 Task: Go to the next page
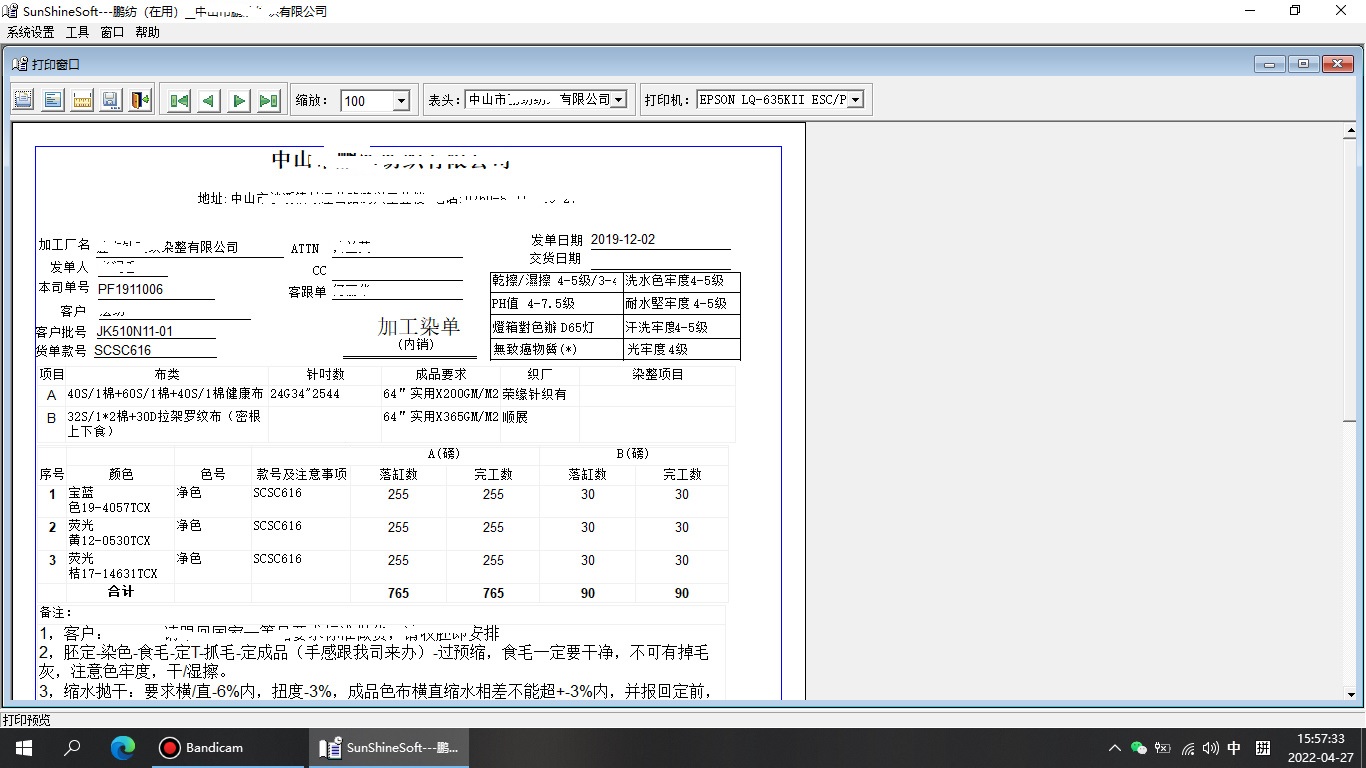click(239, 100)
